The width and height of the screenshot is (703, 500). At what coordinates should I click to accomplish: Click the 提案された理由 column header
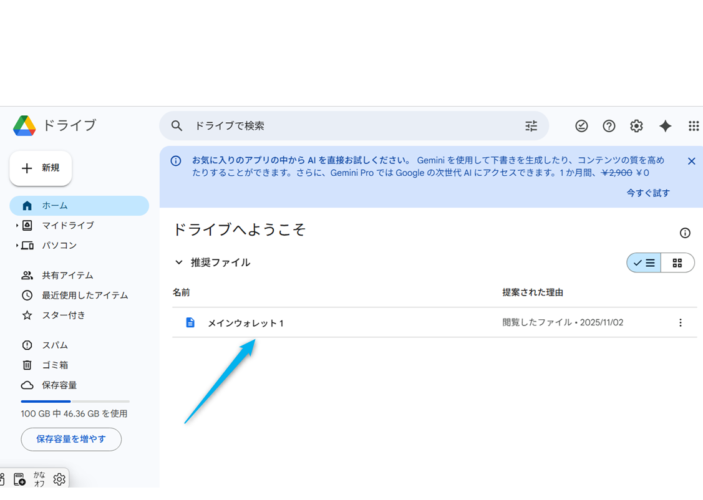tap(533, 292)
